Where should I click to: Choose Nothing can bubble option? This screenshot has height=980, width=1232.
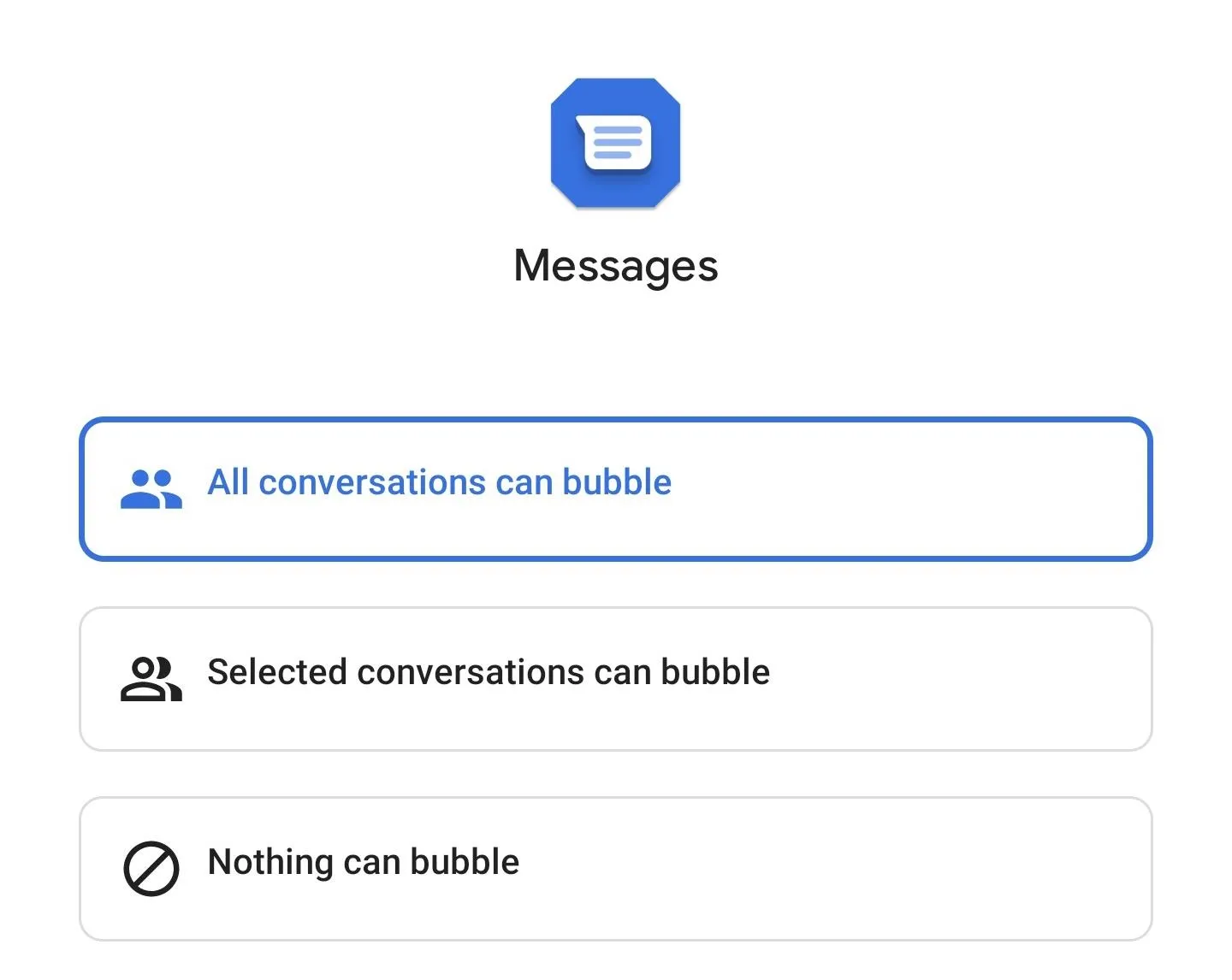tap(616, 869)
